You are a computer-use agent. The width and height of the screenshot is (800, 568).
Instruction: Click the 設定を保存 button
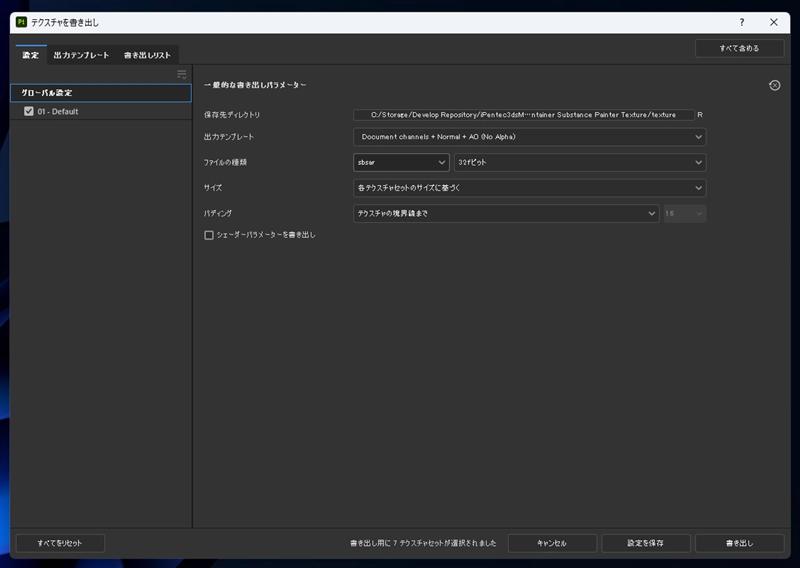tap(646, 543)
